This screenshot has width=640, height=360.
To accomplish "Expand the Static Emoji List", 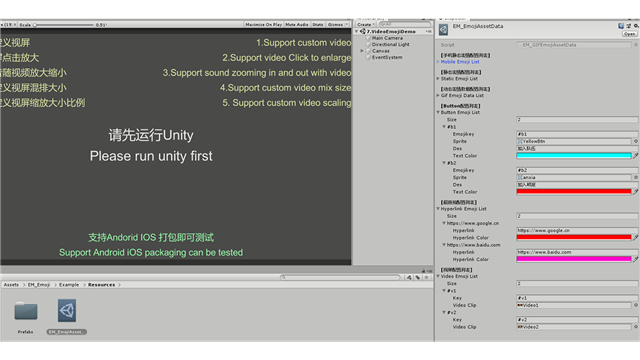I will [438, 79].
